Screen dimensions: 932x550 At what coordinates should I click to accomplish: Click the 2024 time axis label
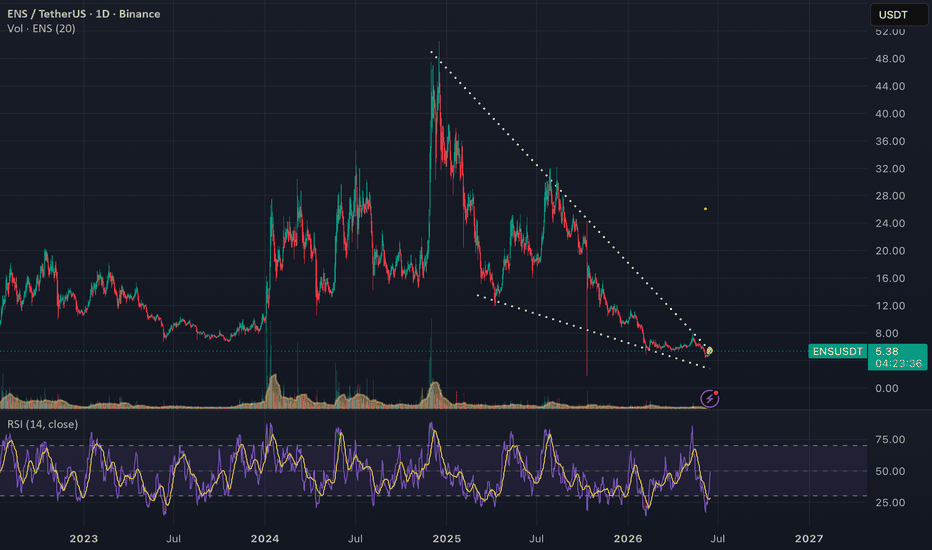coord(265,539)
